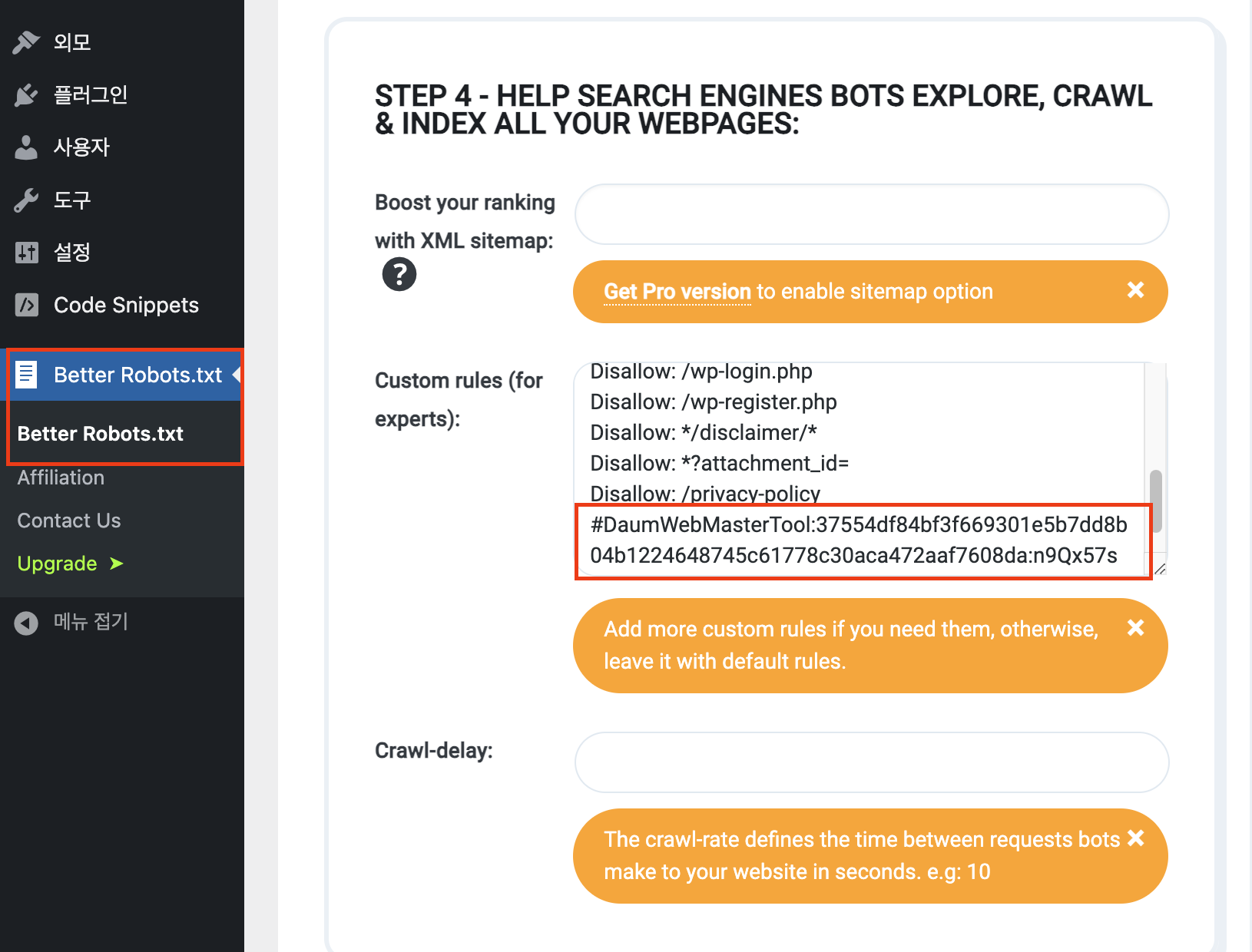Click the Better Robots.txt document icon
Image resolution: width=1252 pixels, height=952 pixels.
pos(26,375)
